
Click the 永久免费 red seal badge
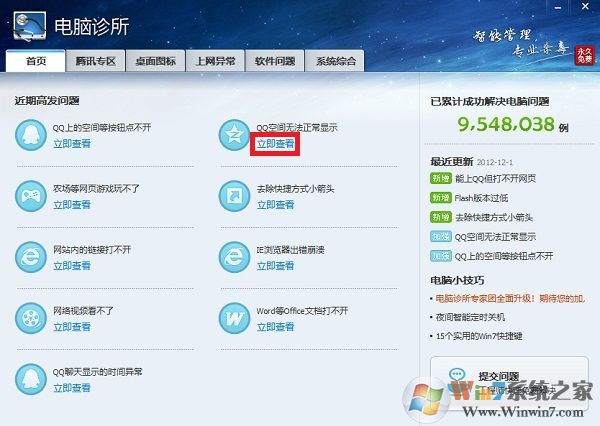(584, 56)
